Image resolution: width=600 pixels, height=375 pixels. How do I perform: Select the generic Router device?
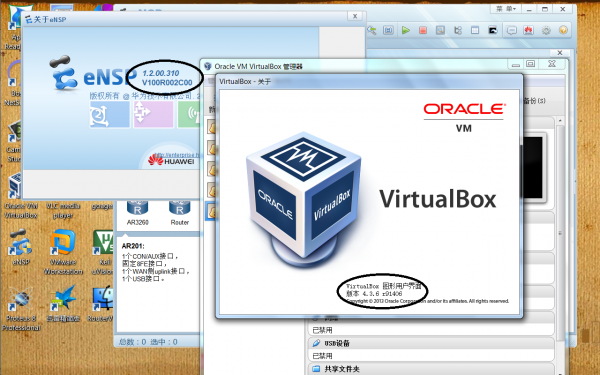179,213
